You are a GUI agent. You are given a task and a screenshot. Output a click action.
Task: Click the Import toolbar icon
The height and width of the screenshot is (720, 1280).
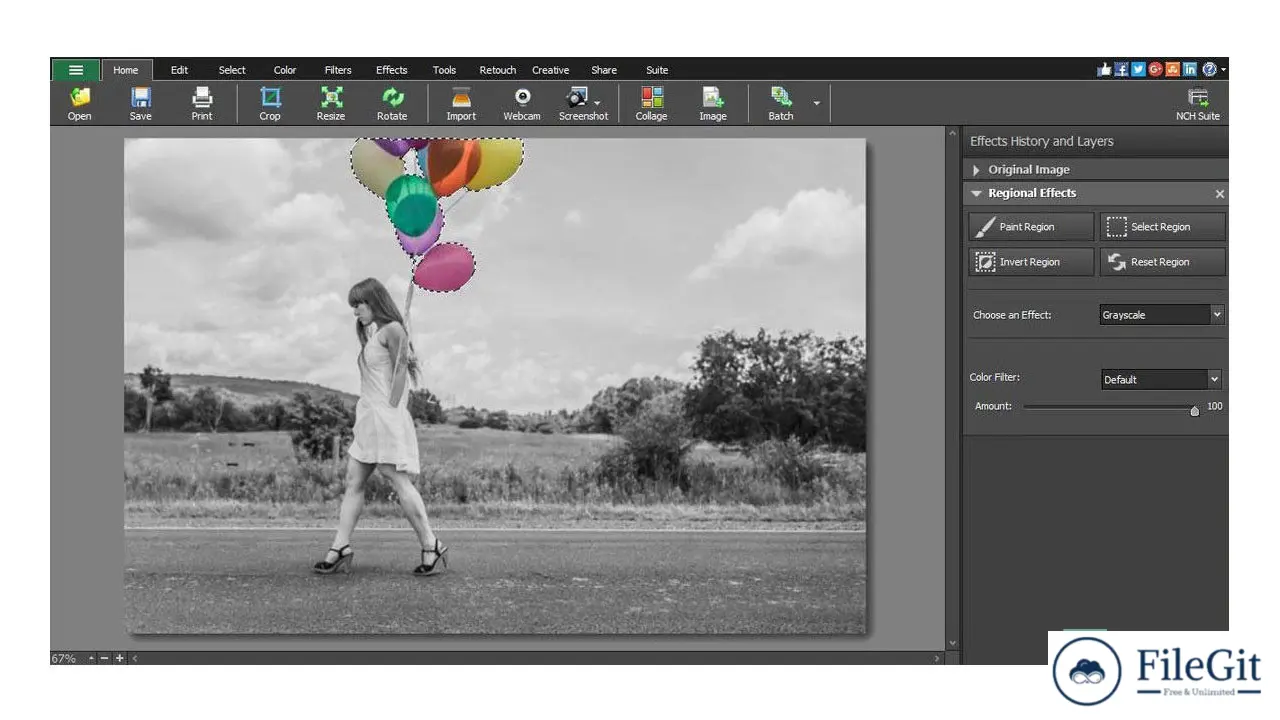[461, 103]
